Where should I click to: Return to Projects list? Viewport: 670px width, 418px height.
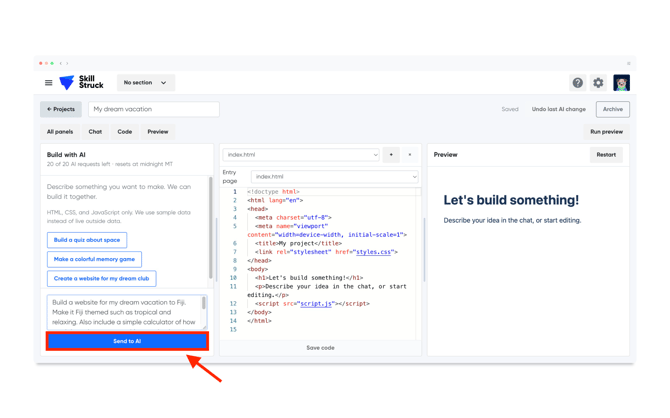pos(61,109)
